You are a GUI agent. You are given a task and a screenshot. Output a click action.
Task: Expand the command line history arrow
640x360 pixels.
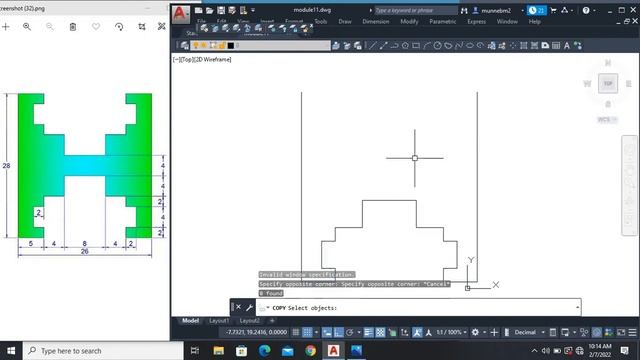click(x=577, y=307)
